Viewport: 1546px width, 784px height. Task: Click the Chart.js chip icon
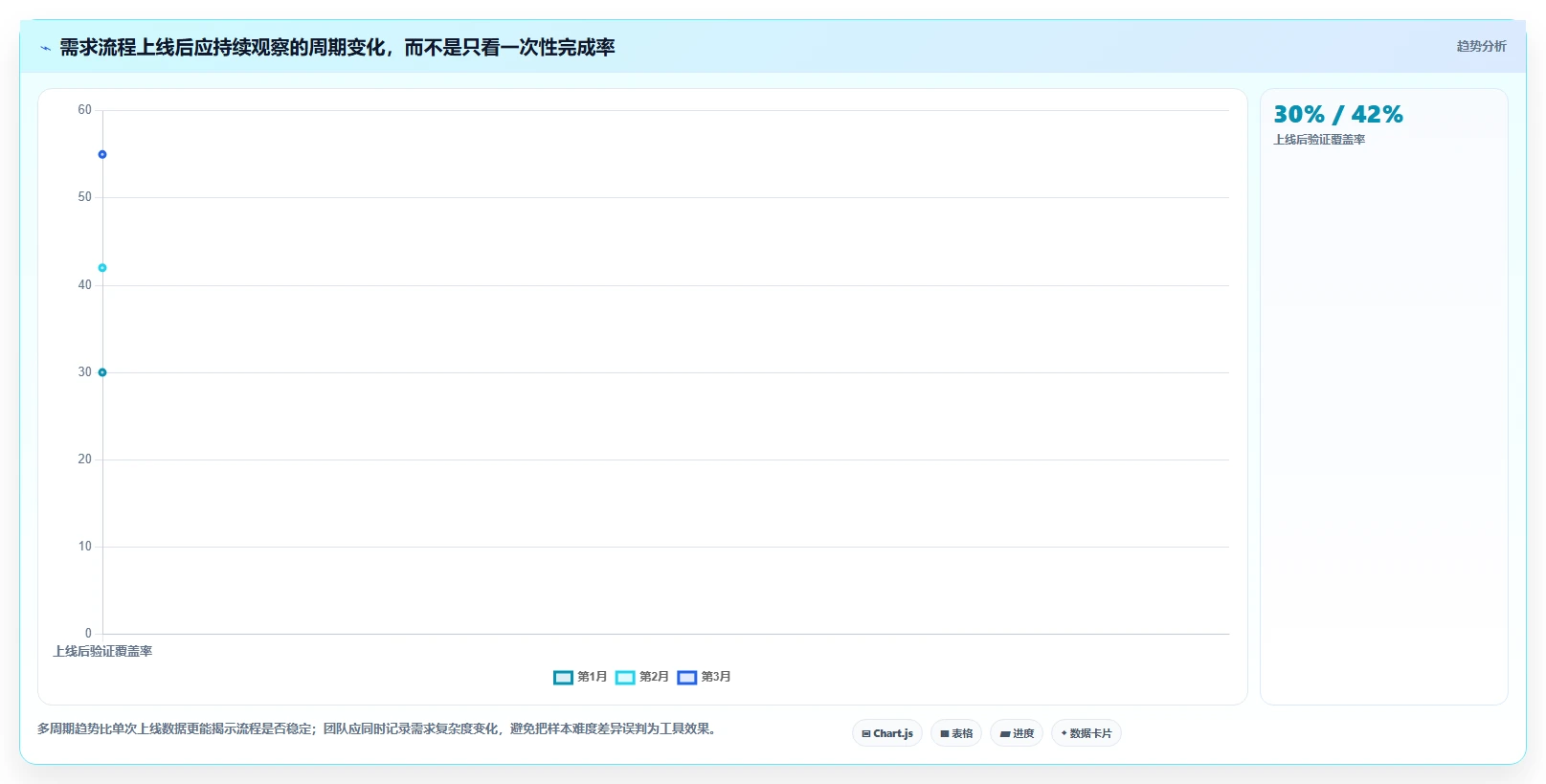tap(866, 734)
